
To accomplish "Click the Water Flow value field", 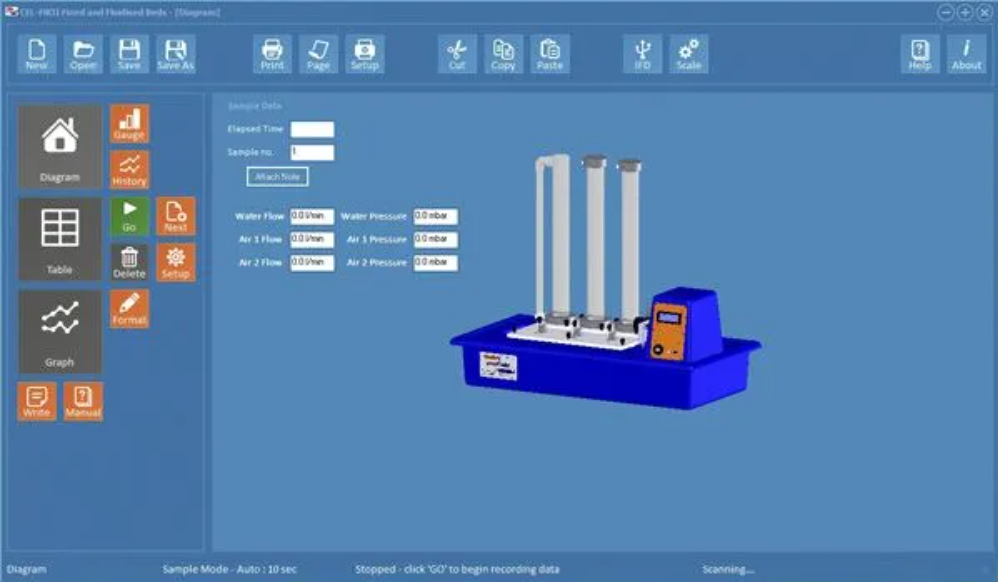I will coord(312,216).
